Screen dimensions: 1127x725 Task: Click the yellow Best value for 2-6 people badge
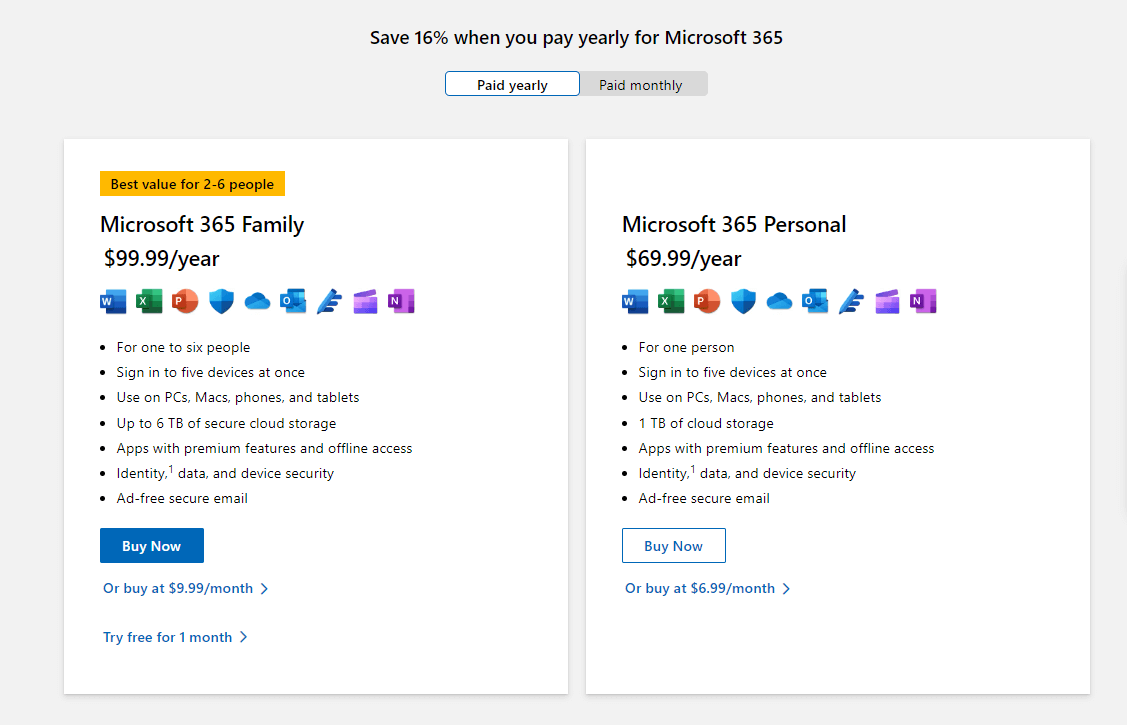pyautogui.click(x=192, y=183)
